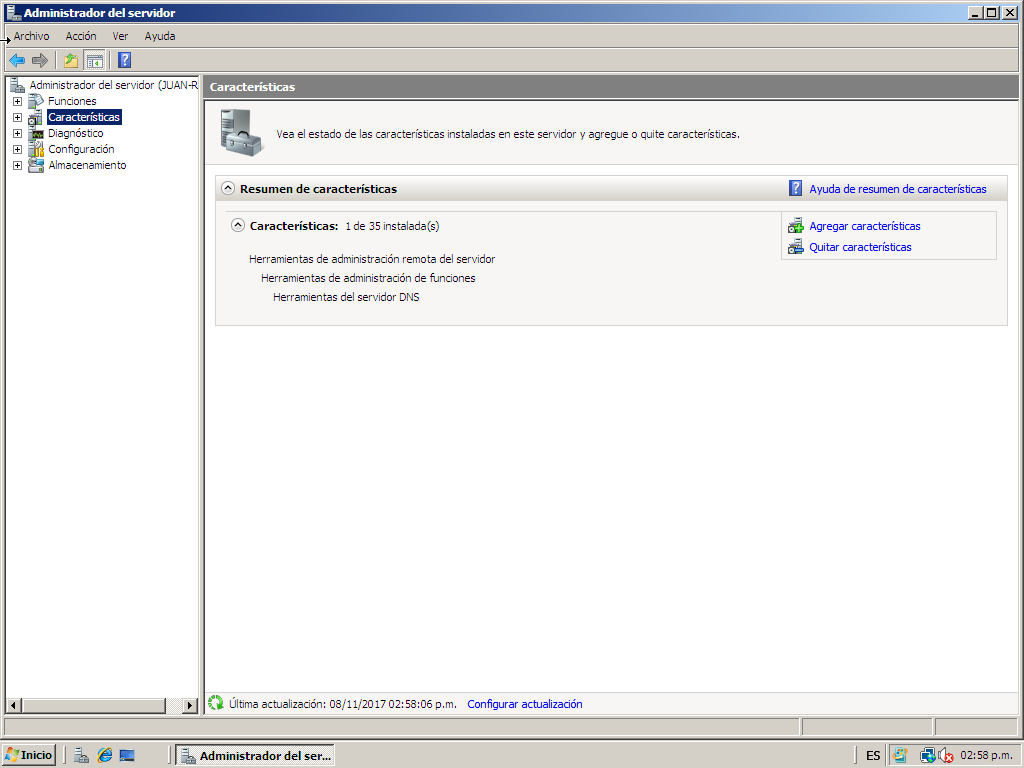Open Ayuda de resumen de características
Image resolution: width=1024 pixels, height=768 pixels.
898,188
